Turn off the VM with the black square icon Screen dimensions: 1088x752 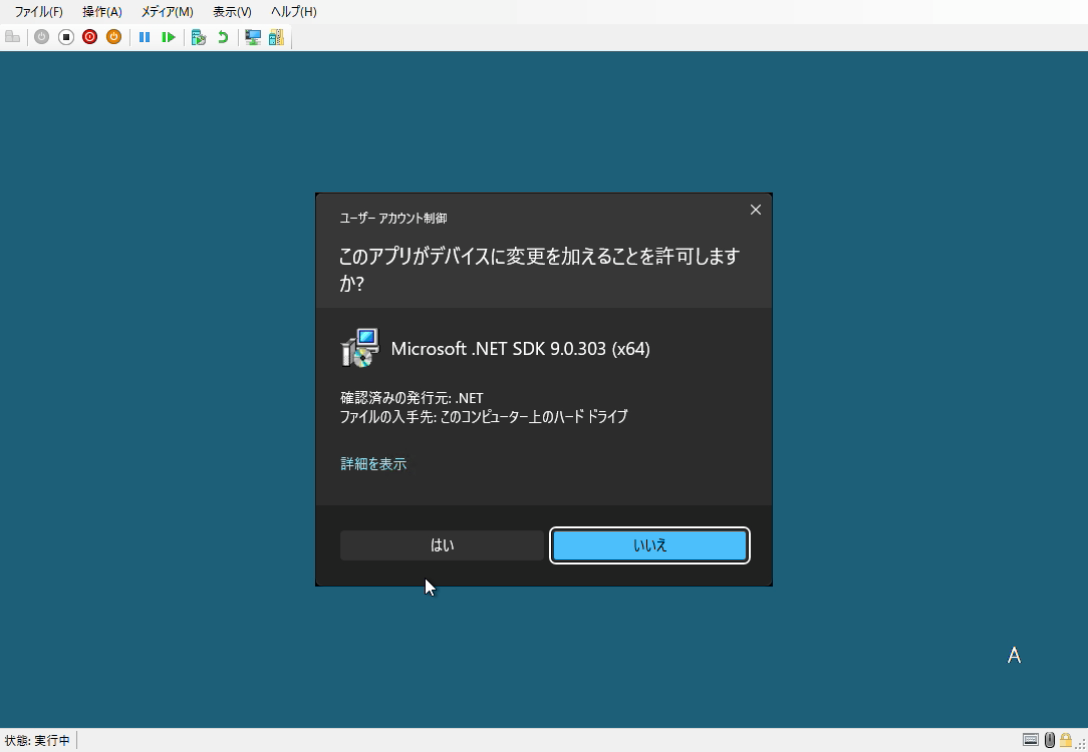[66, 37]
